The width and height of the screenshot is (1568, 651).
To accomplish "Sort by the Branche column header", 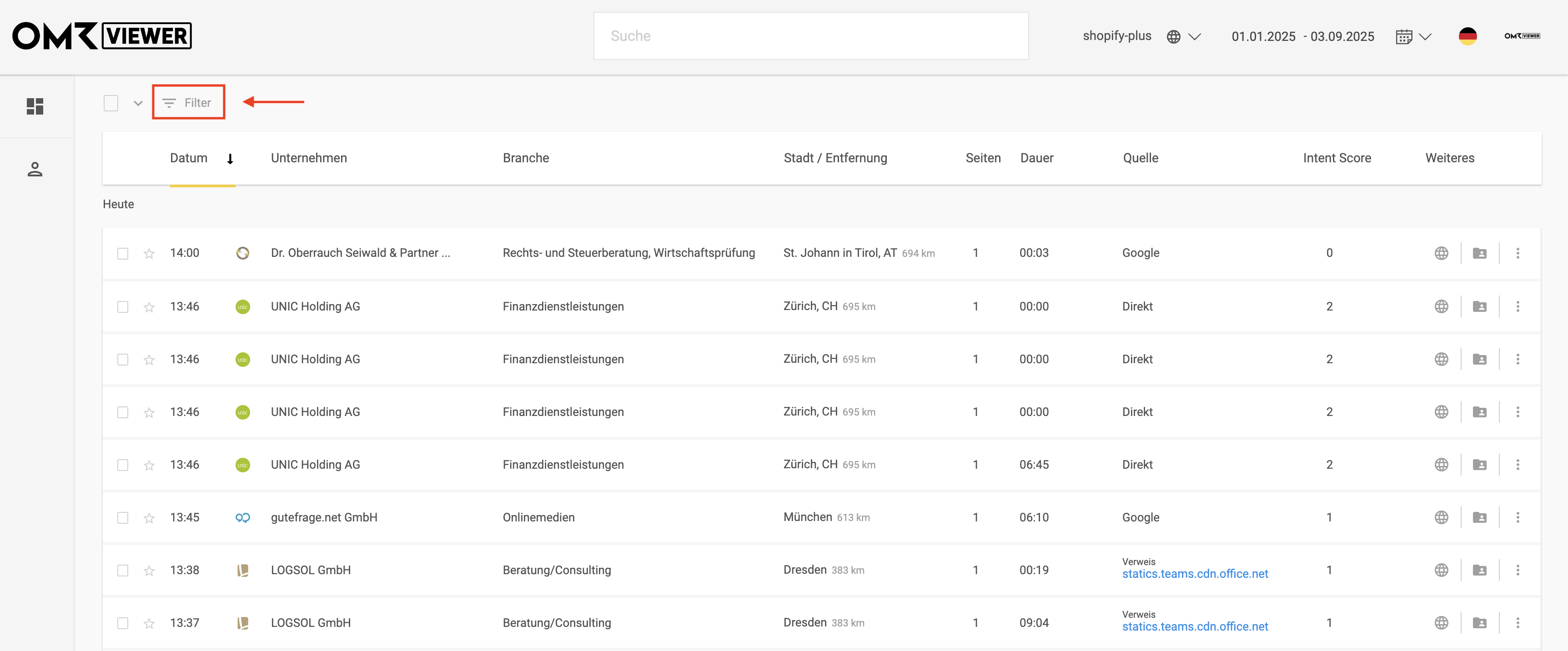I will pos(526,158).
